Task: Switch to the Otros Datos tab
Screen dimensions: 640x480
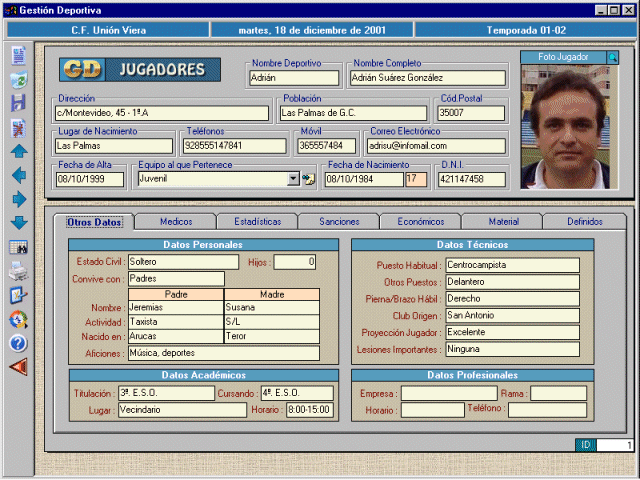Action: click(94, 222)
